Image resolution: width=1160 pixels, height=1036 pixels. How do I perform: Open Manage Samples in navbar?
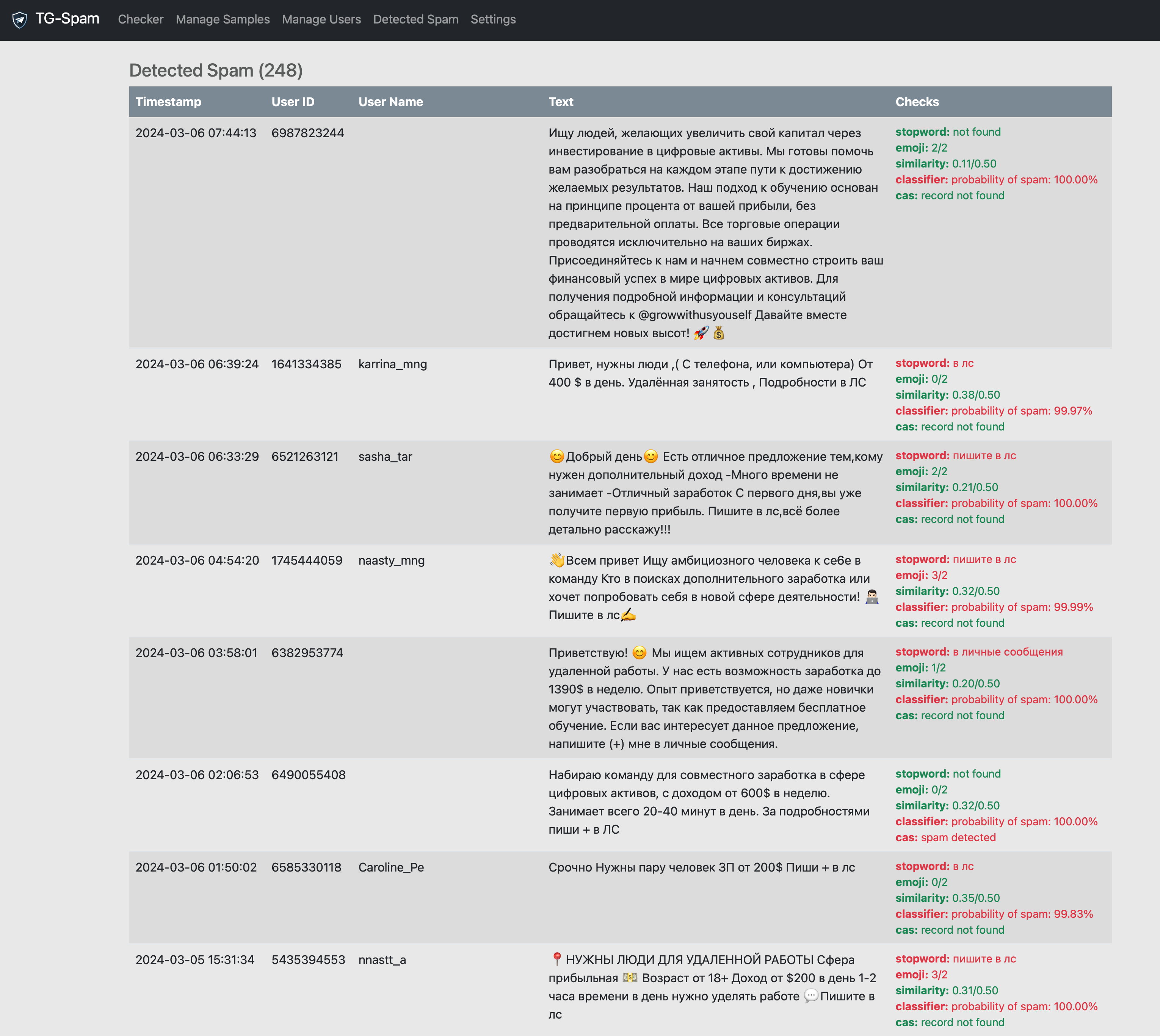[222, 19]
